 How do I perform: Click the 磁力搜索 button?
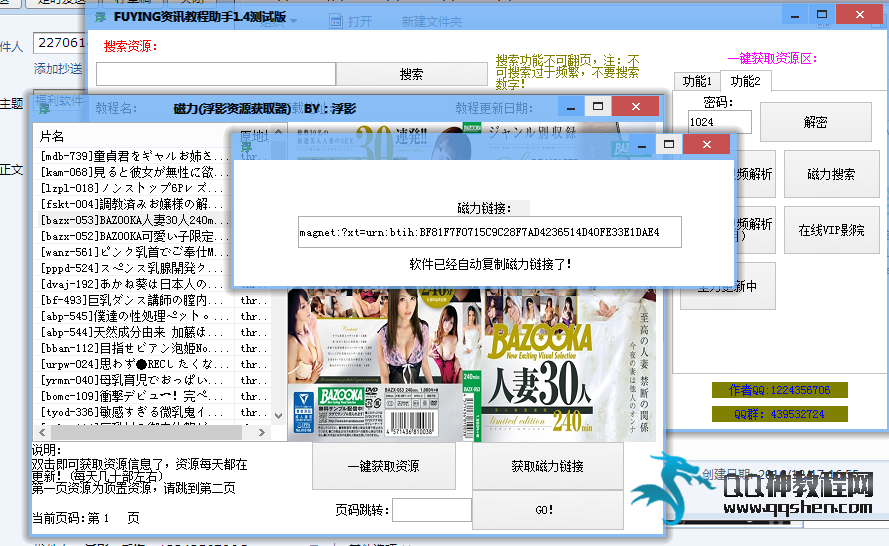click(x=831, y=174)
